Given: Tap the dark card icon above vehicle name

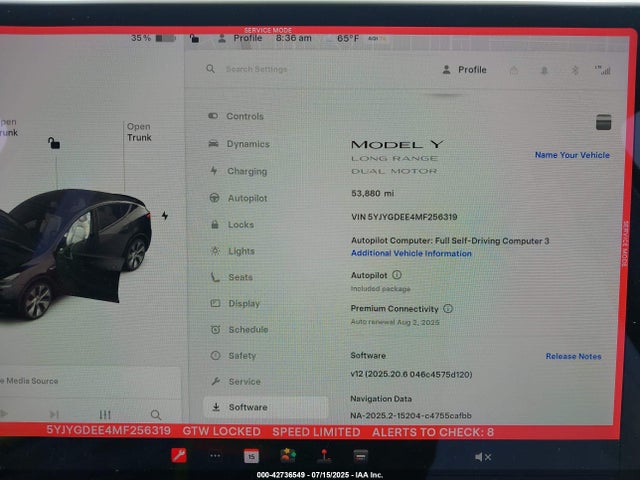Looking at the screenshot, I should 603,122.
